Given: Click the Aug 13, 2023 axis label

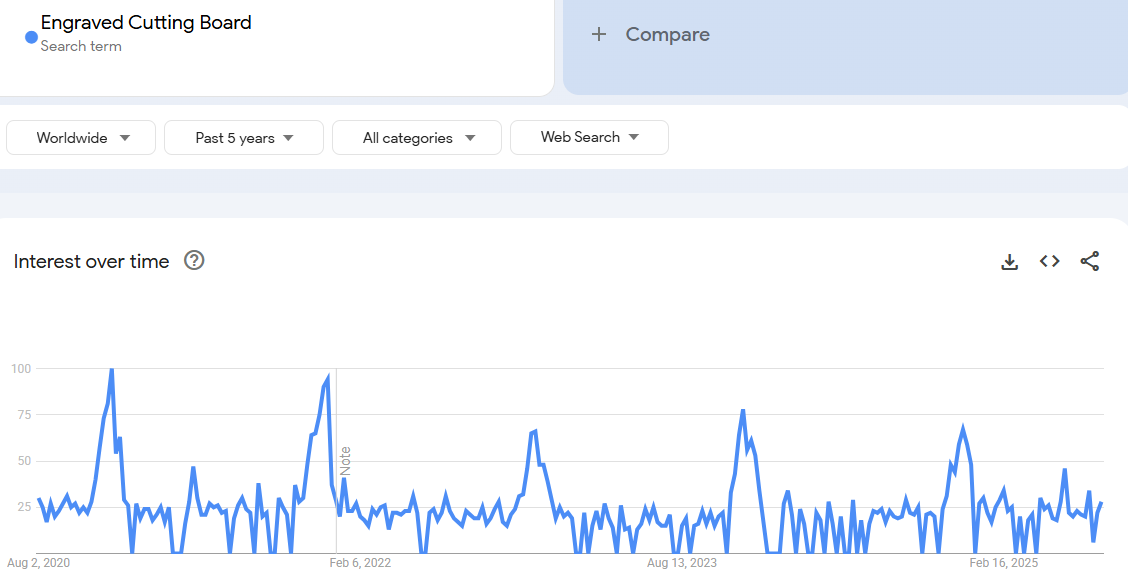Looking at the screenshot, I should [682, 563].
